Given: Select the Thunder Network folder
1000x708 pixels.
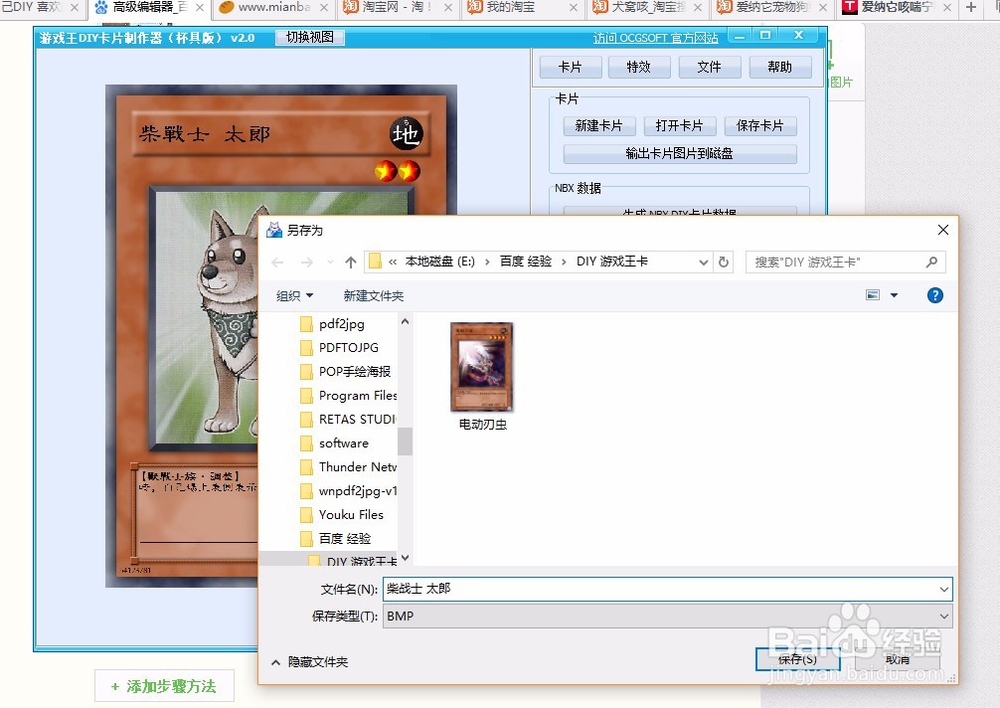Looking at the screenshot, I should (x=348, y=467).
